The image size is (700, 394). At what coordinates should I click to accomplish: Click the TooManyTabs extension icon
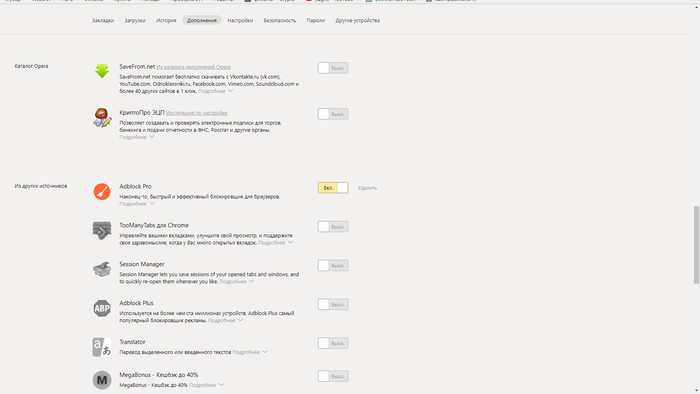(102, 230)
